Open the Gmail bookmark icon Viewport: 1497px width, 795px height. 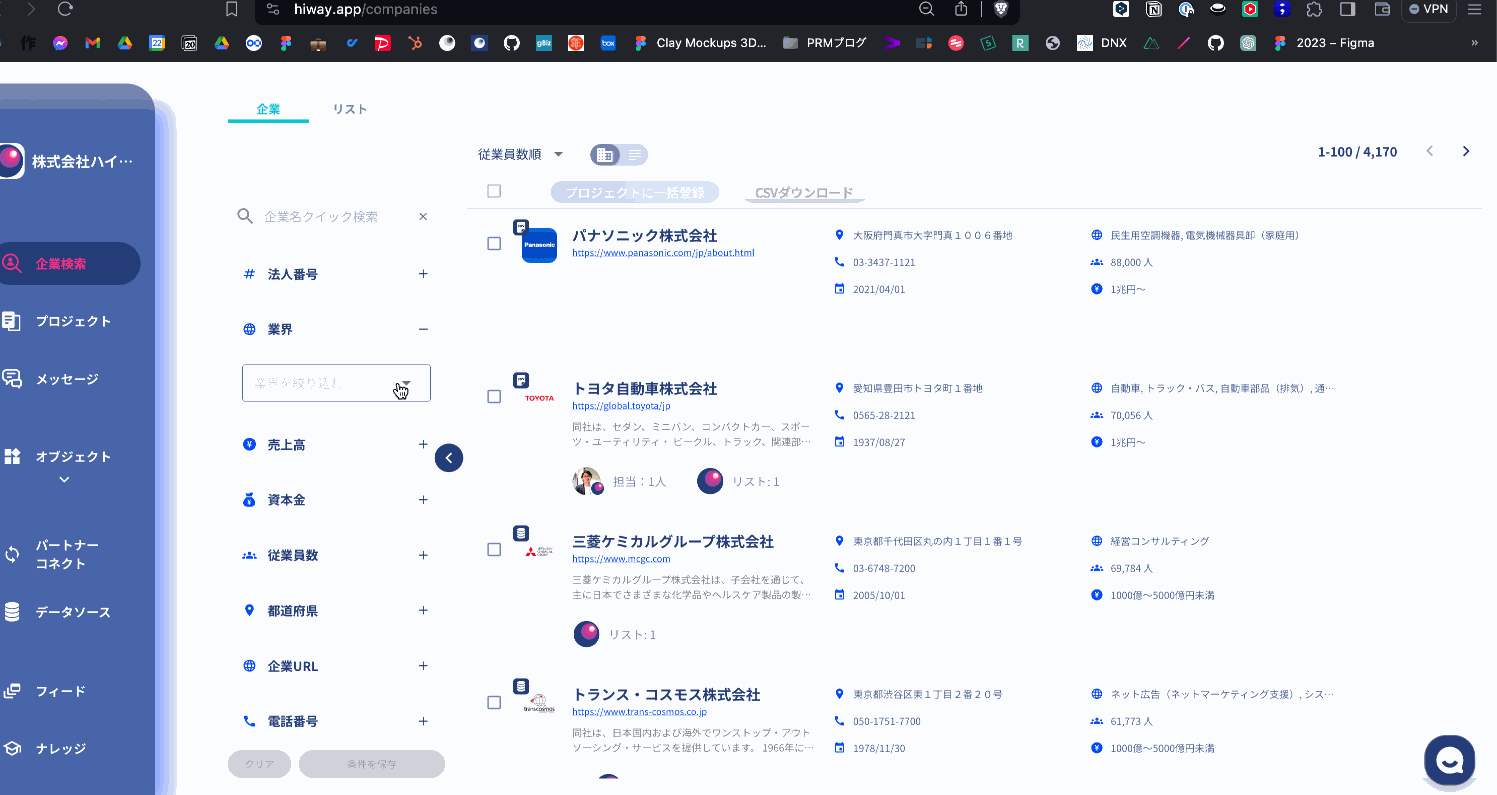click(93, 43)
